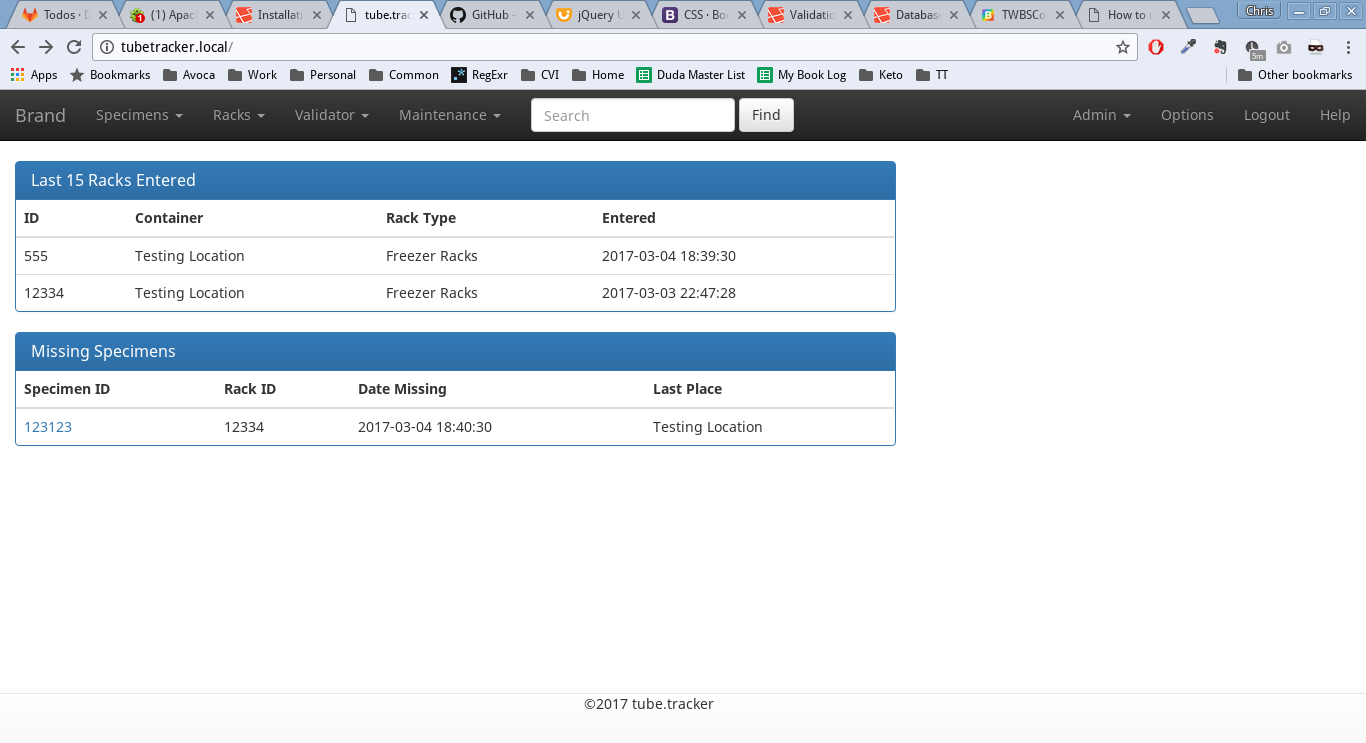
Task: Expand the Specimens dropdown menu
Action: 139,115
